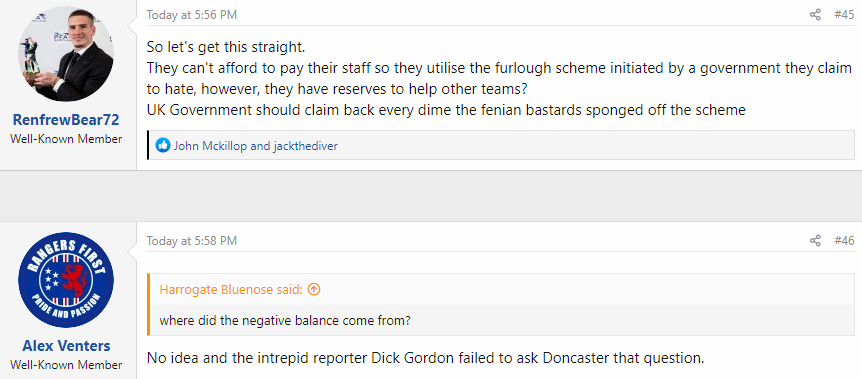View Alex Venters user profile
The width and height of the screenshot is (862, 379).
pyautogui.click(x=66, y=346)
